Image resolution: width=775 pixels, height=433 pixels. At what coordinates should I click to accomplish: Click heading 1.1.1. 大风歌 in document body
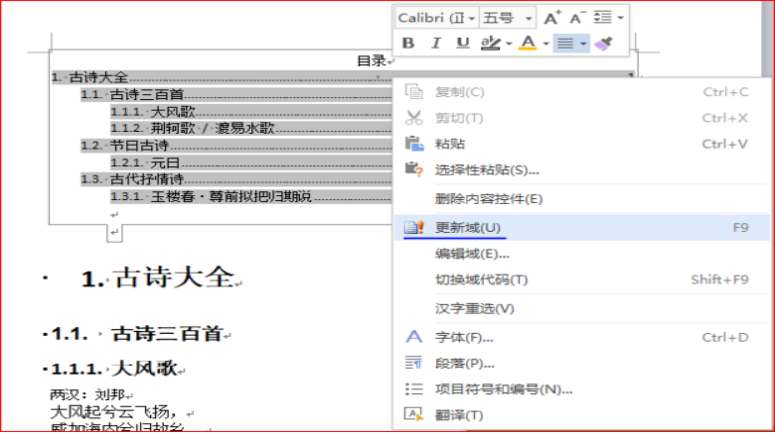tap(114, 368)
